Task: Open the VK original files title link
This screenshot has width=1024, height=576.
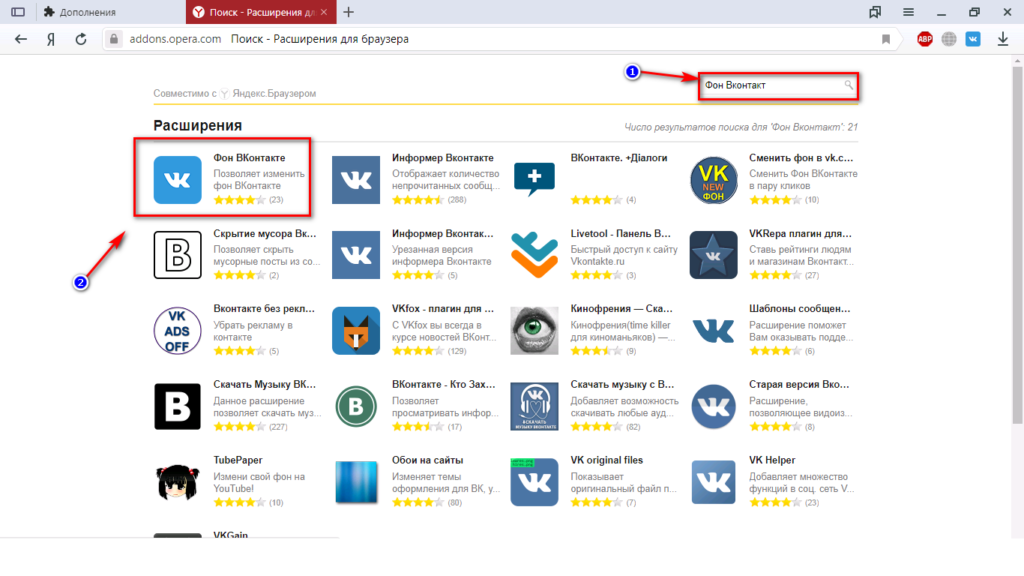Action: point(607,460)
